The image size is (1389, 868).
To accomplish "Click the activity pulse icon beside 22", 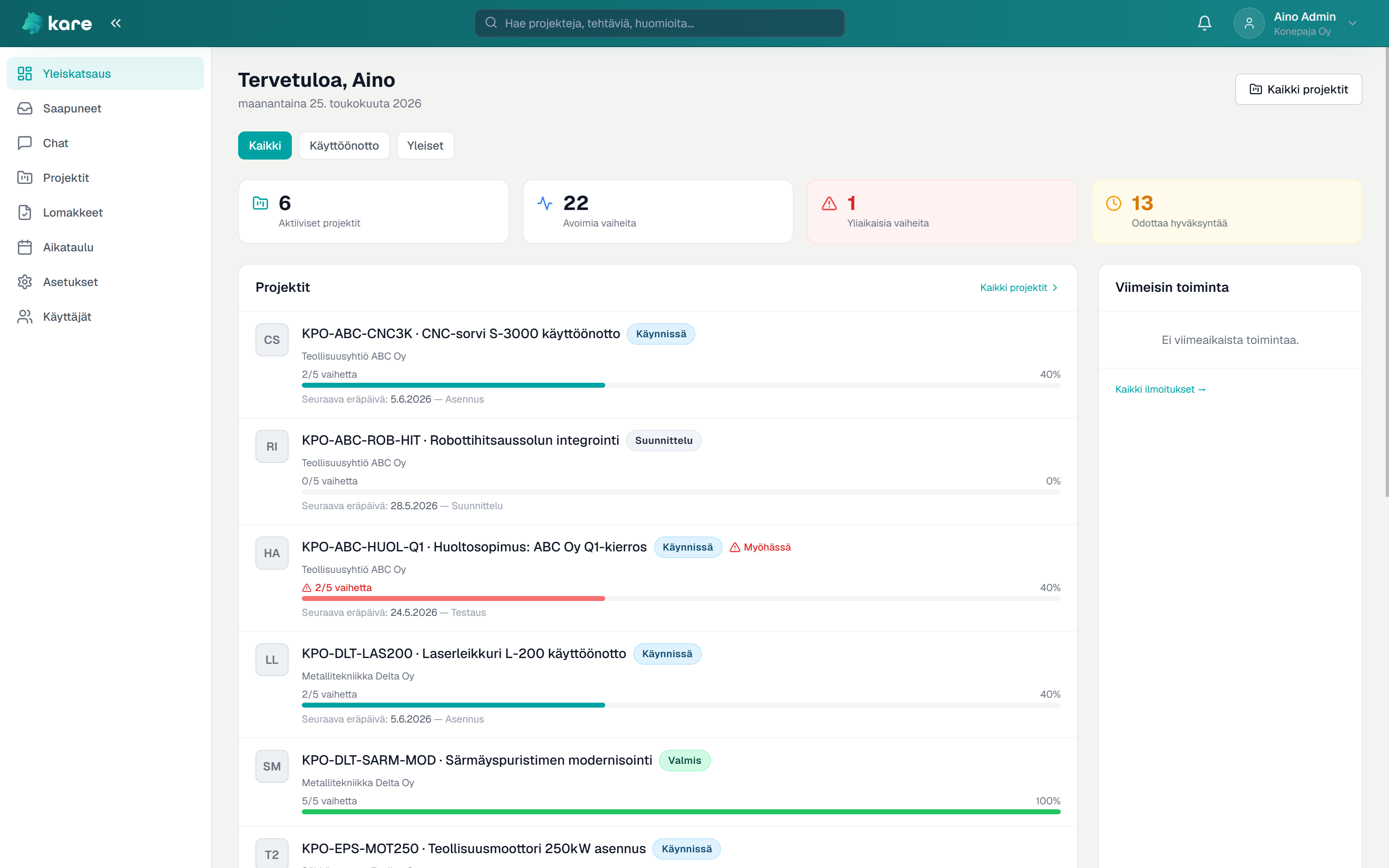I will (545, 203).
